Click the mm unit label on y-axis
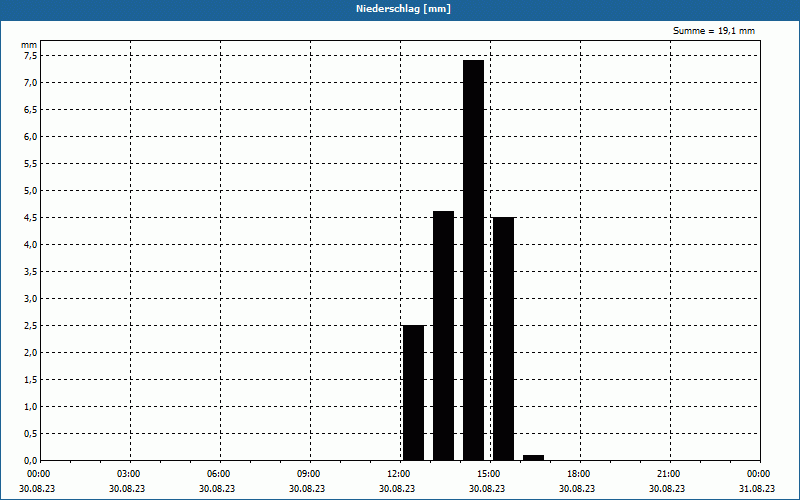 coord(29,45)
